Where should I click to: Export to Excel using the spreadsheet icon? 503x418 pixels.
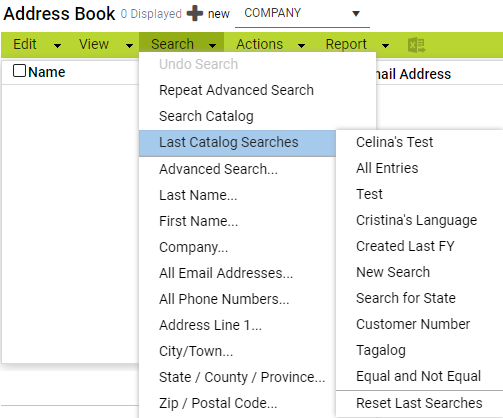[416, 45]
